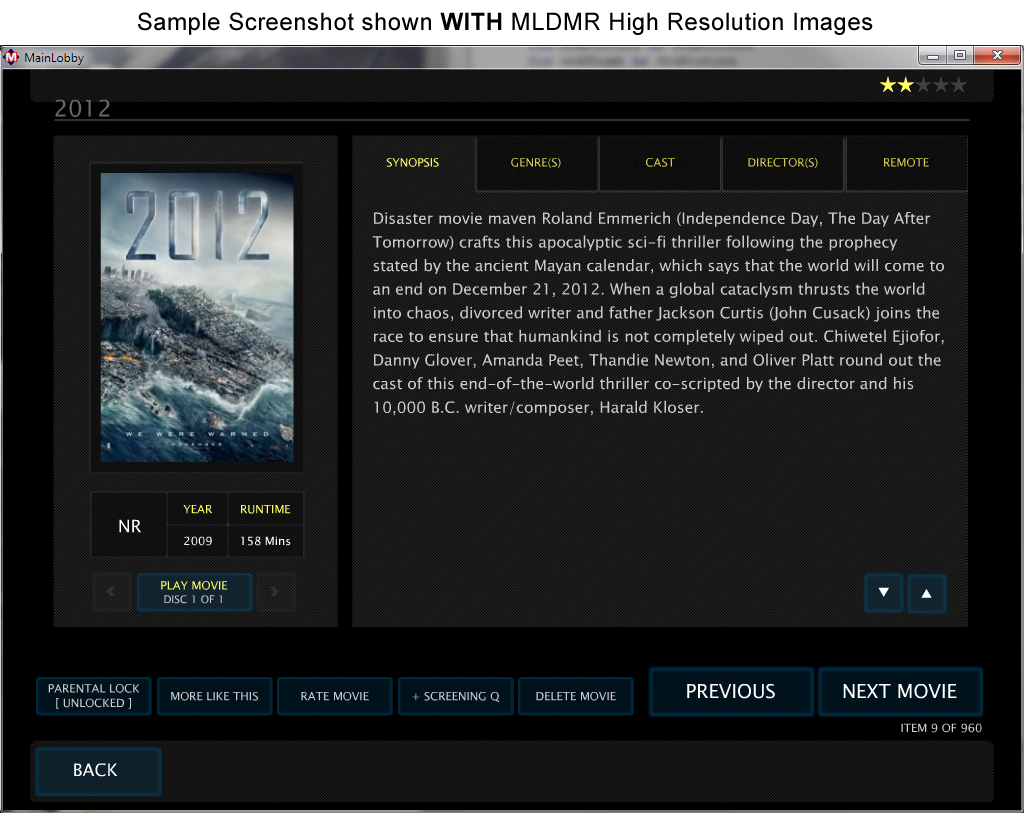Set rating with the fifth star

958,85
